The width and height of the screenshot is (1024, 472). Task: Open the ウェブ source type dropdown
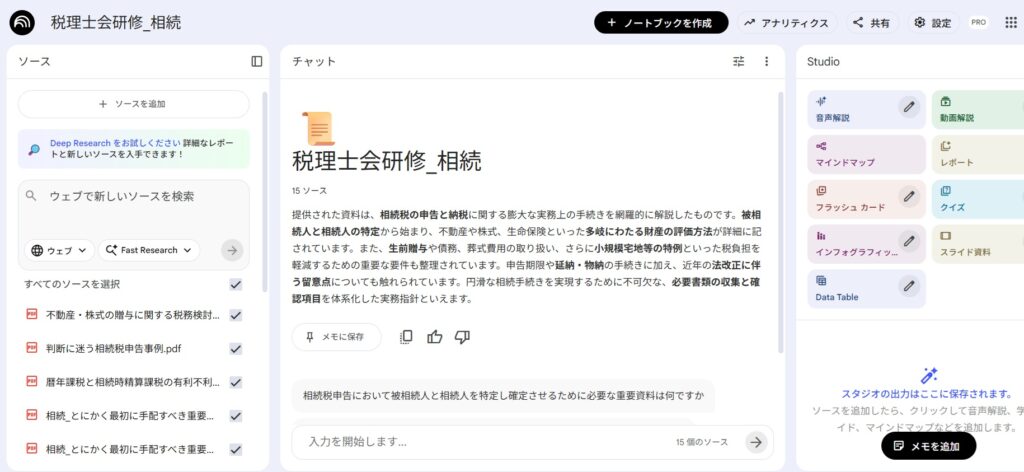(x=59, y=250)
